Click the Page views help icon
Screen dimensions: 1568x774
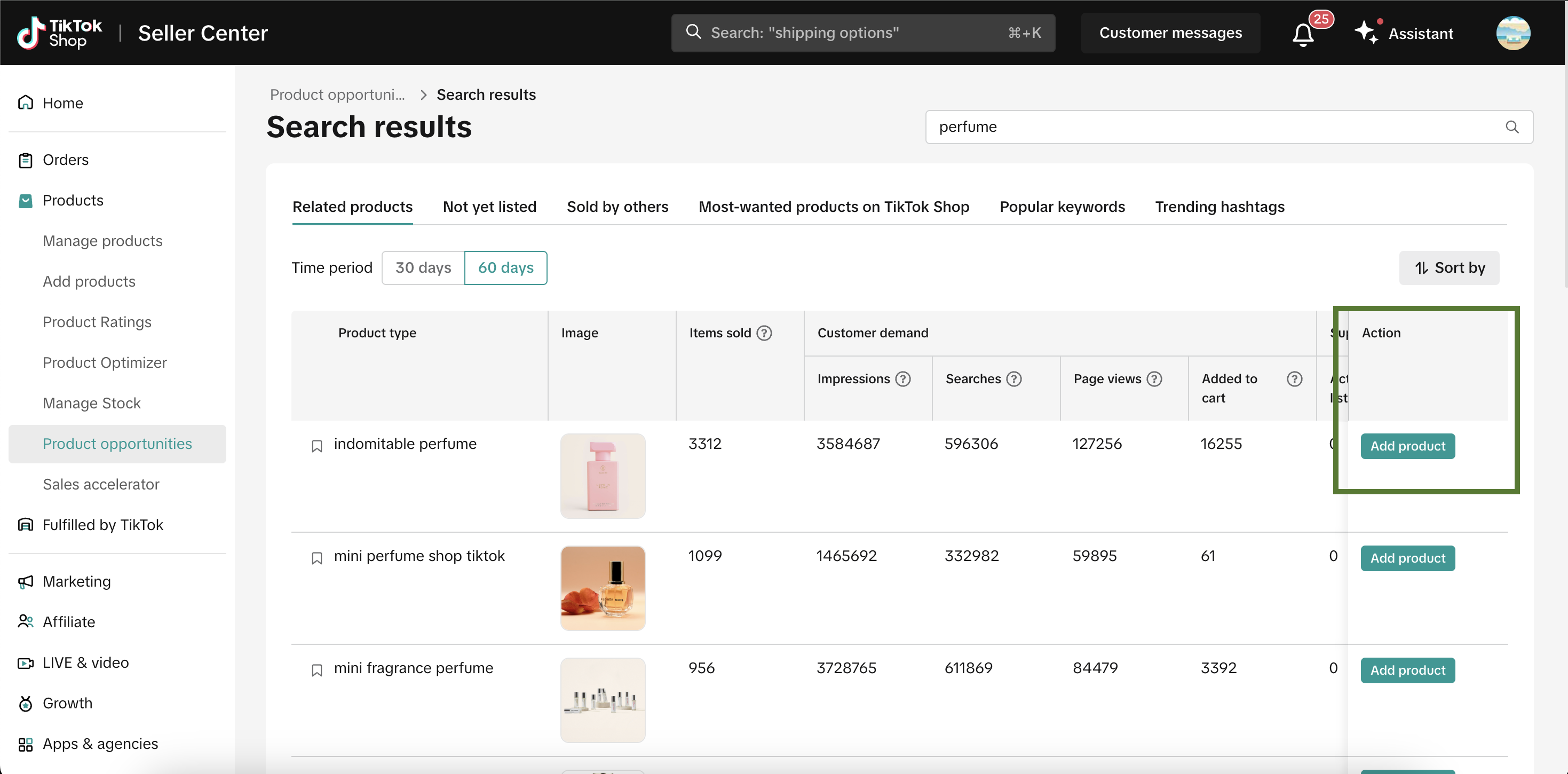[x=1154, y=379]
